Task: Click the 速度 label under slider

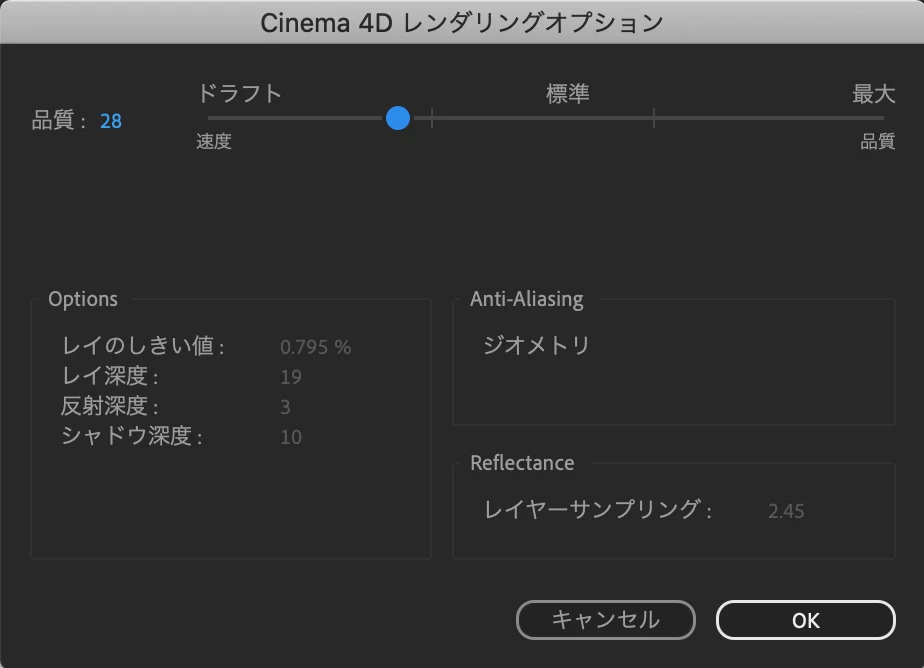Action: [214, 141]
